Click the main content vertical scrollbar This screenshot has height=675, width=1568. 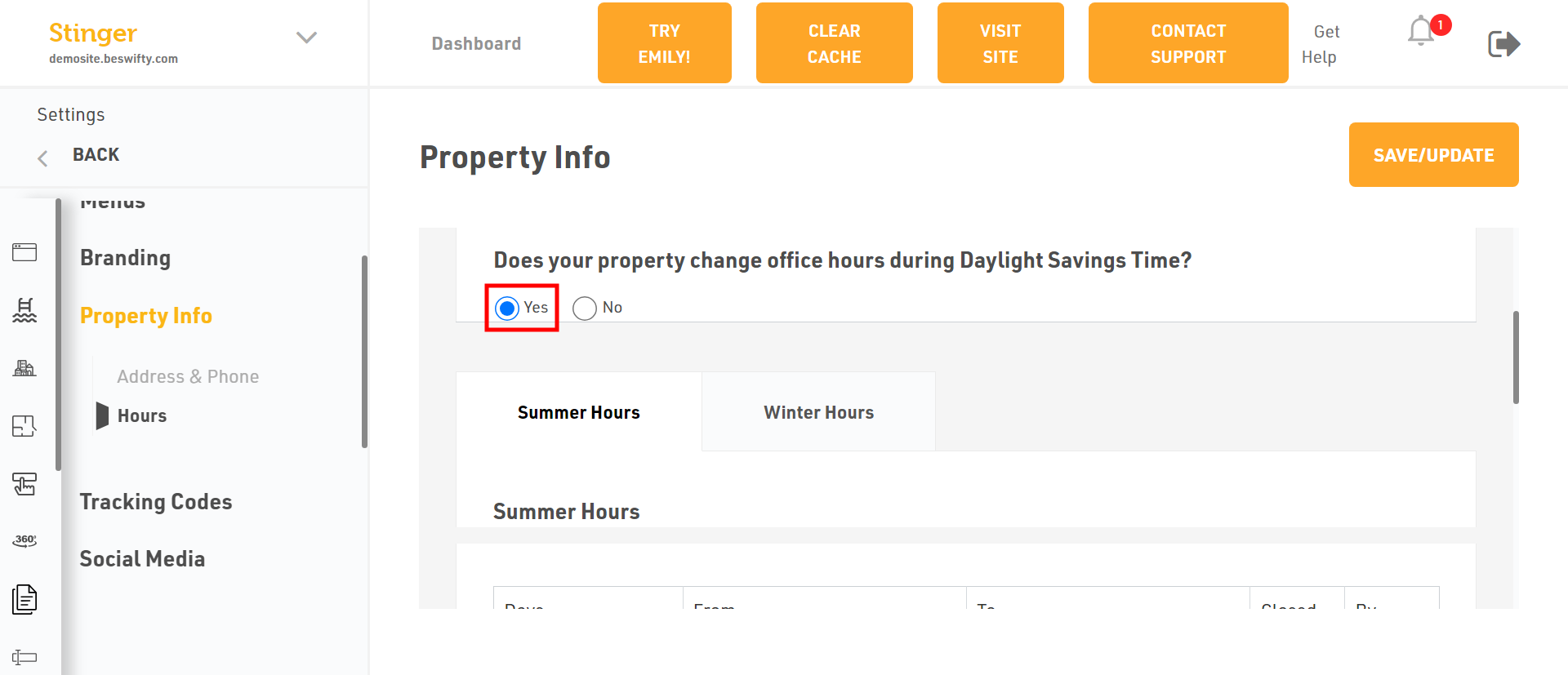(x=1516, y=357)
